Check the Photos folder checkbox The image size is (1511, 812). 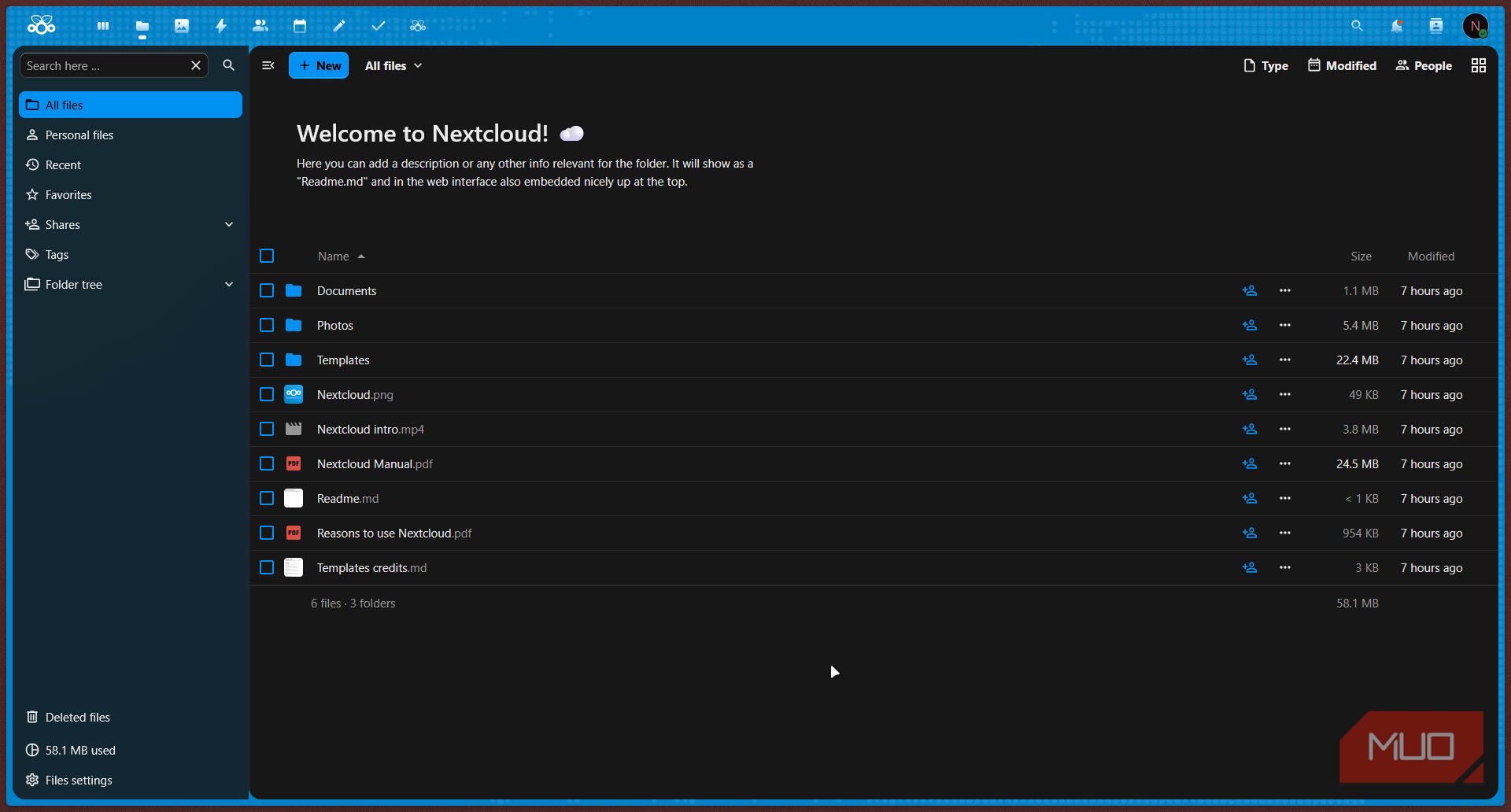[267, 325]
